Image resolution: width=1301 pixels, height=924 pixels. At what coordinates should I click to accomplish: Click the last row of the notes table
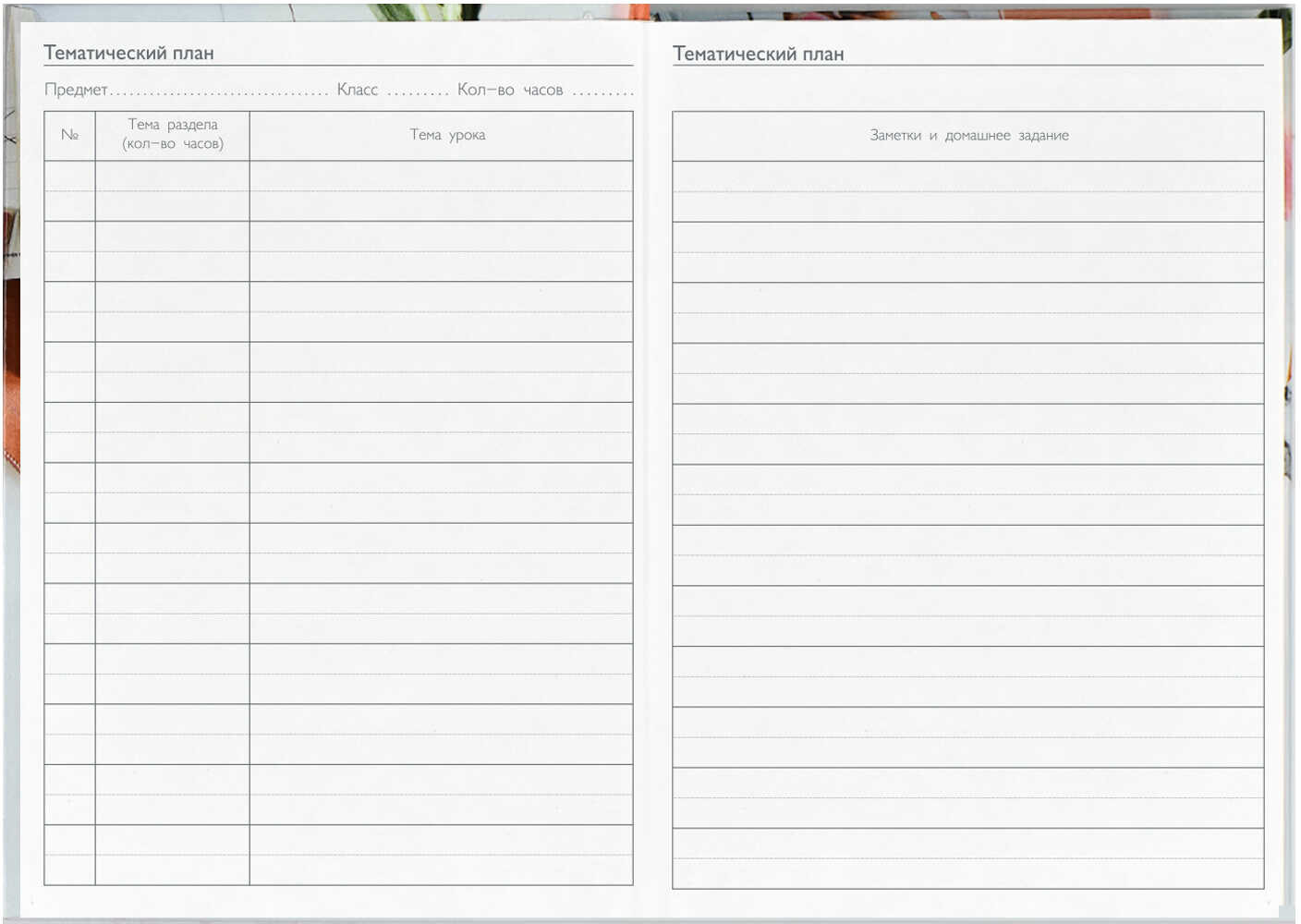click(967, 858)
